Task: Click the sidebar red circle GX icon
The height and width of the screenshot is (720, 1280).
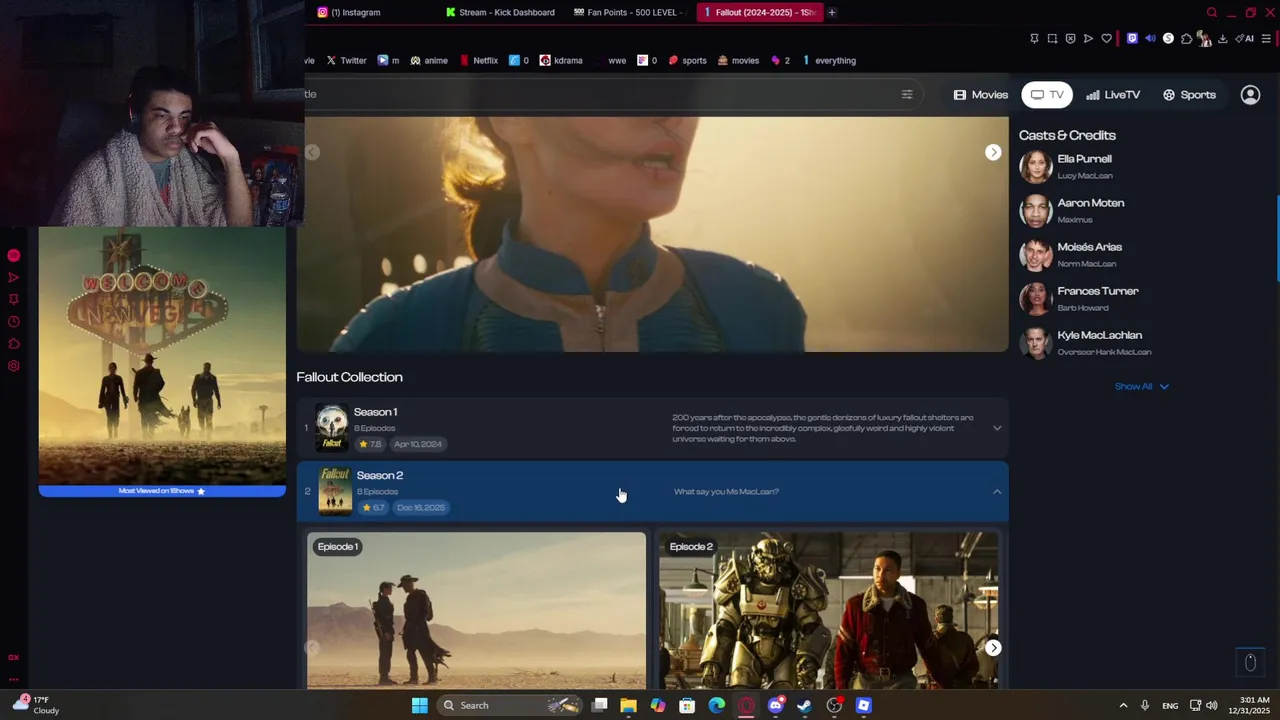Action: [14, 256]
